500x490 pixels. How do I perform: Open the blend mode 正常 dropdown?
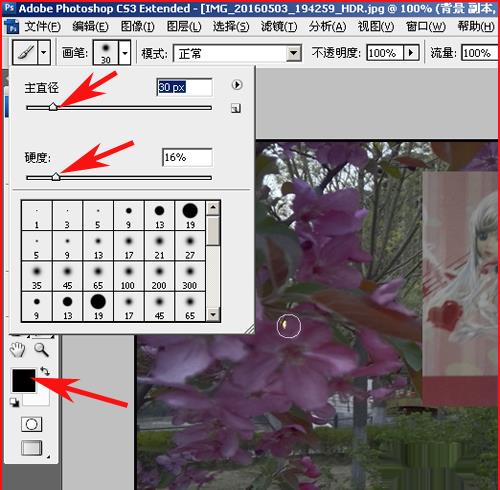[x=237, y=53]
